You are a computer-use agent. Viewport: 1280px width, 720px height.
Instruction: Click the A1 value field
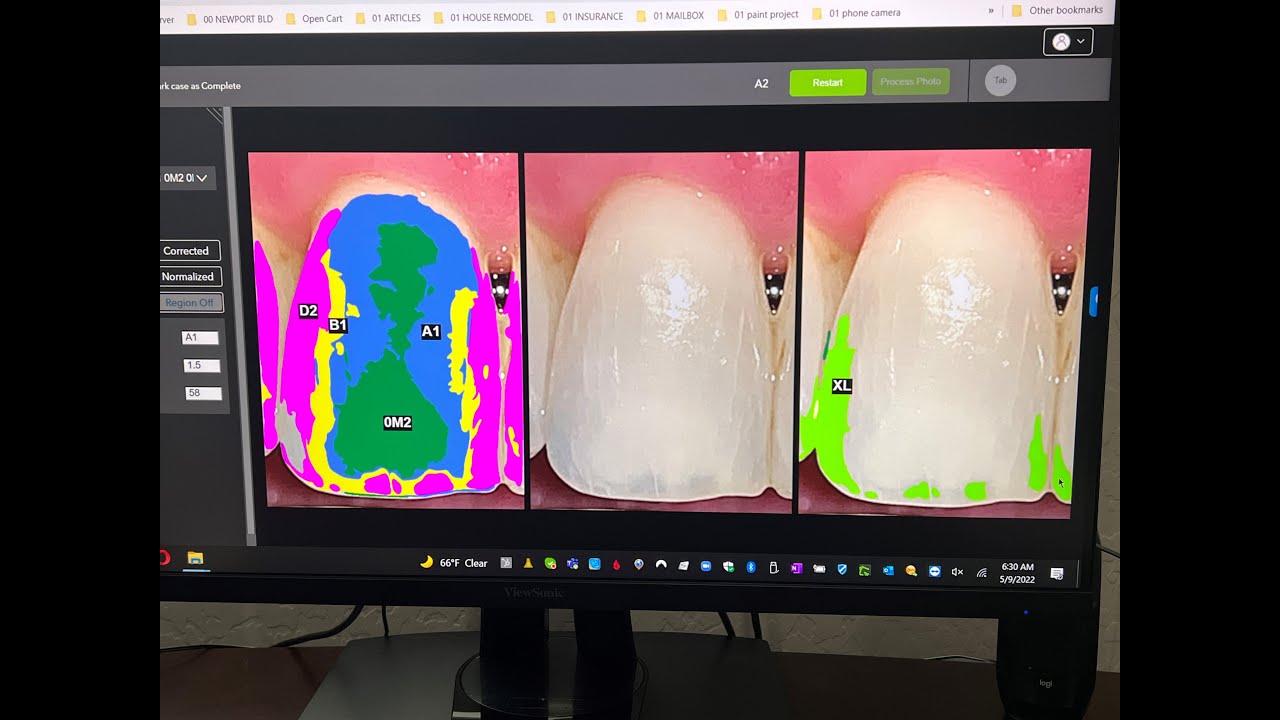click(200, 337)
